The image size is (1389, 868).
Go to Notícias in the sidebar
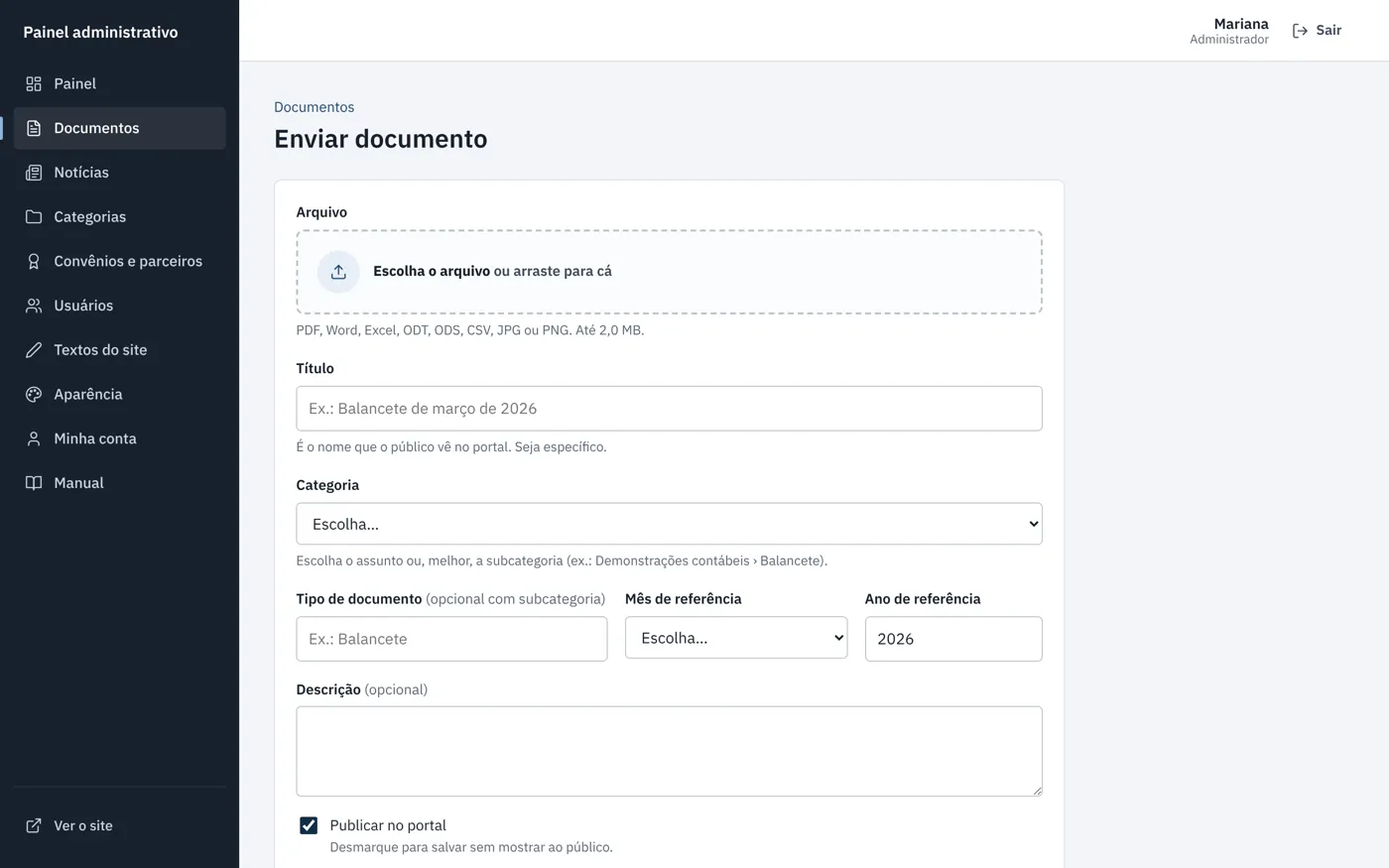(120, 173)
